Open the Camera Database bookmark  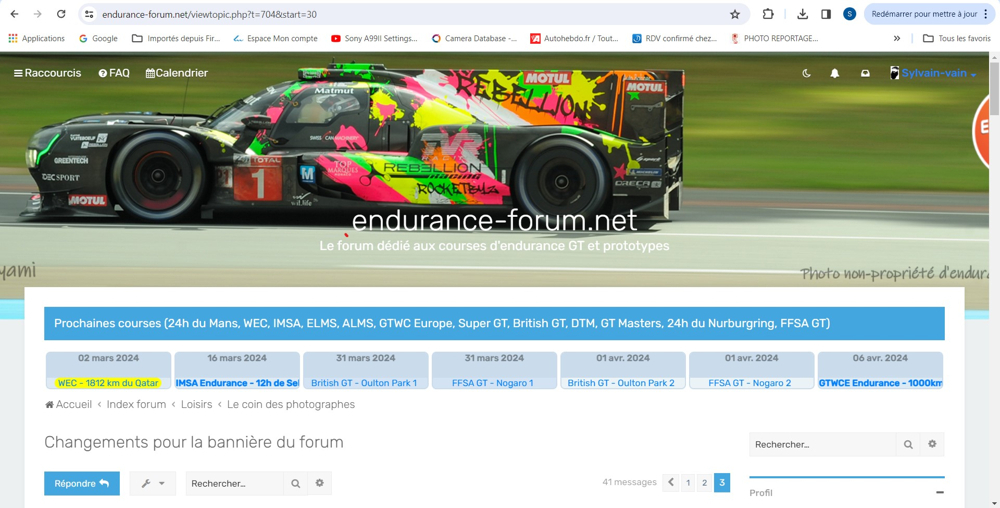(474, 38)
